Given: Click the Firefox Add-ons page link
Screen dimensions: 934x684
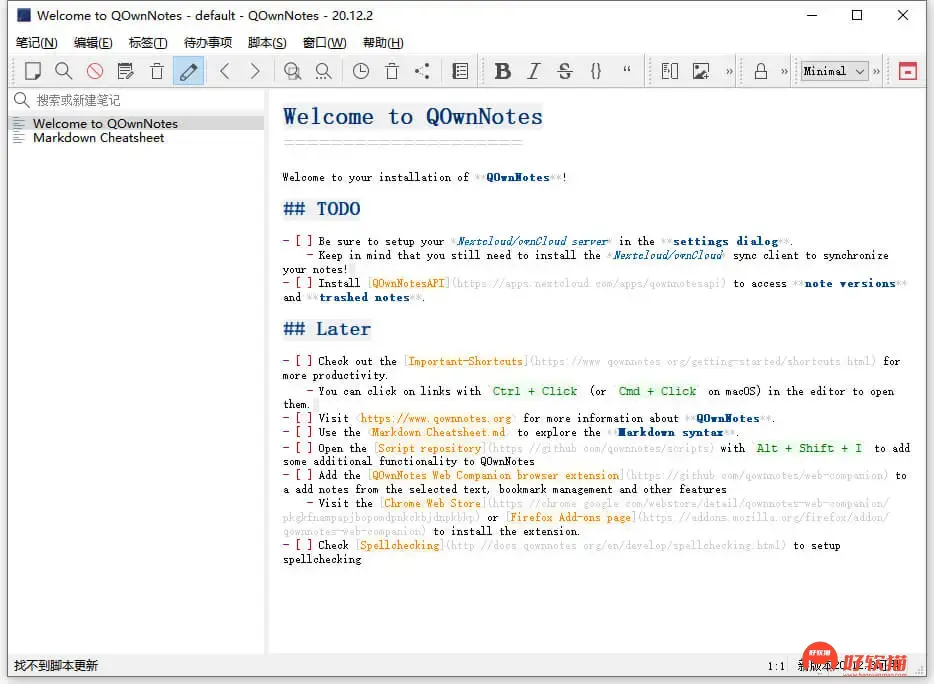Looking at the screenshot, I should (x=570, y=518).
